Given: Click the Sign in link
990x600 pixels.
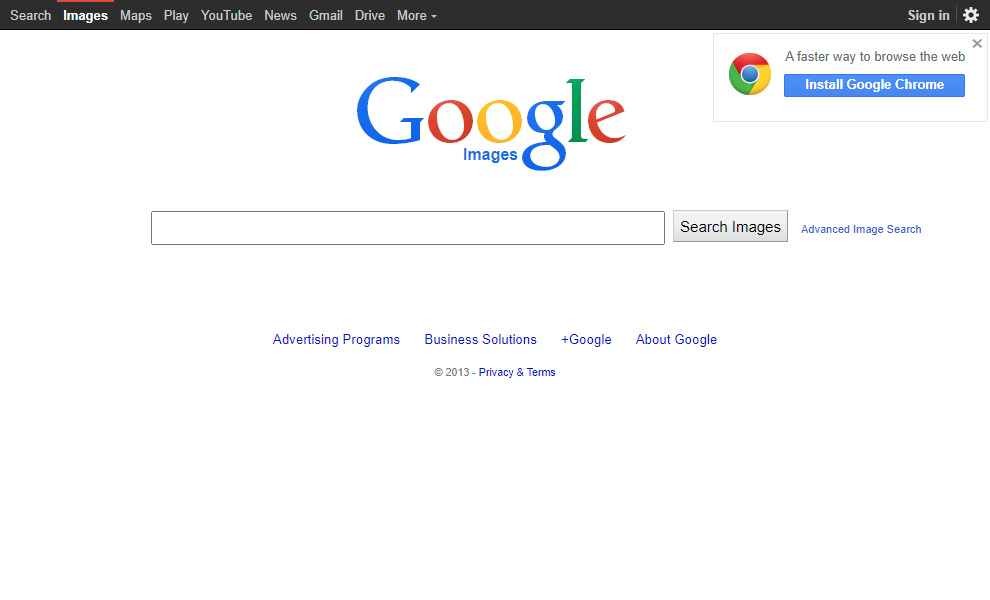Looking at the screenshot, I should click(928, 16).
